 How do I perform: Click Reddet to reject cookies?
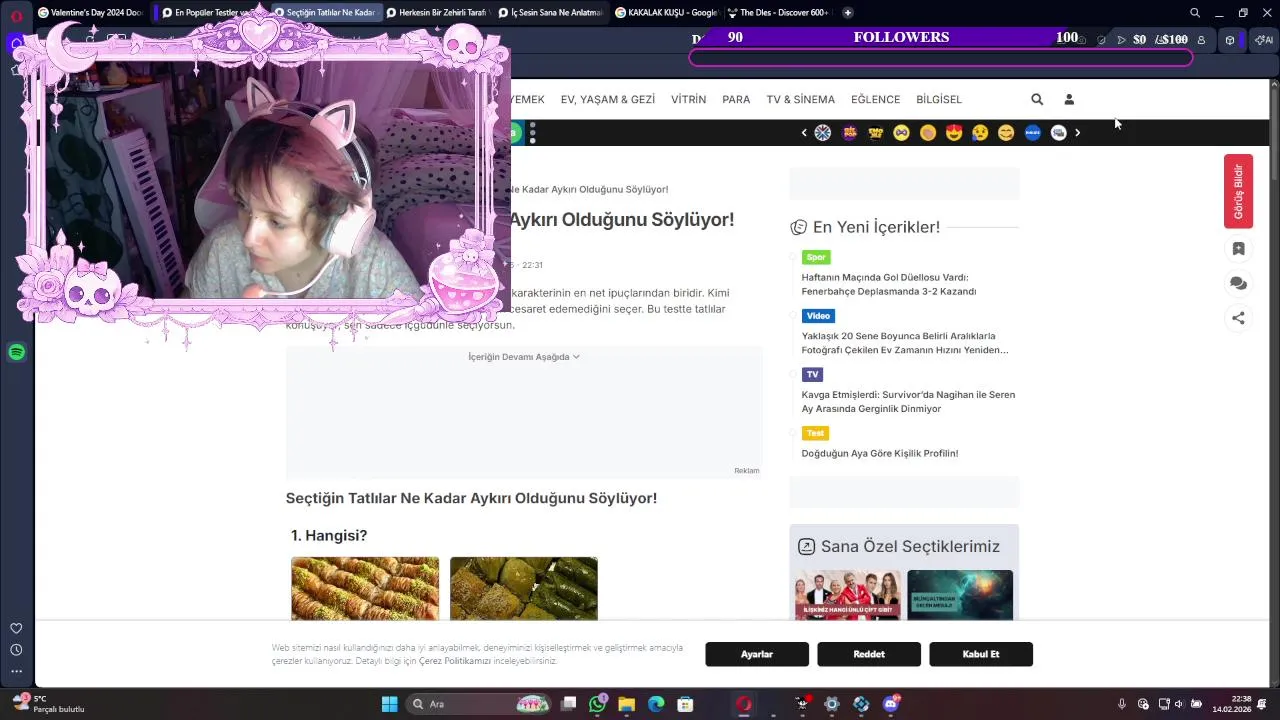point(869,654)
